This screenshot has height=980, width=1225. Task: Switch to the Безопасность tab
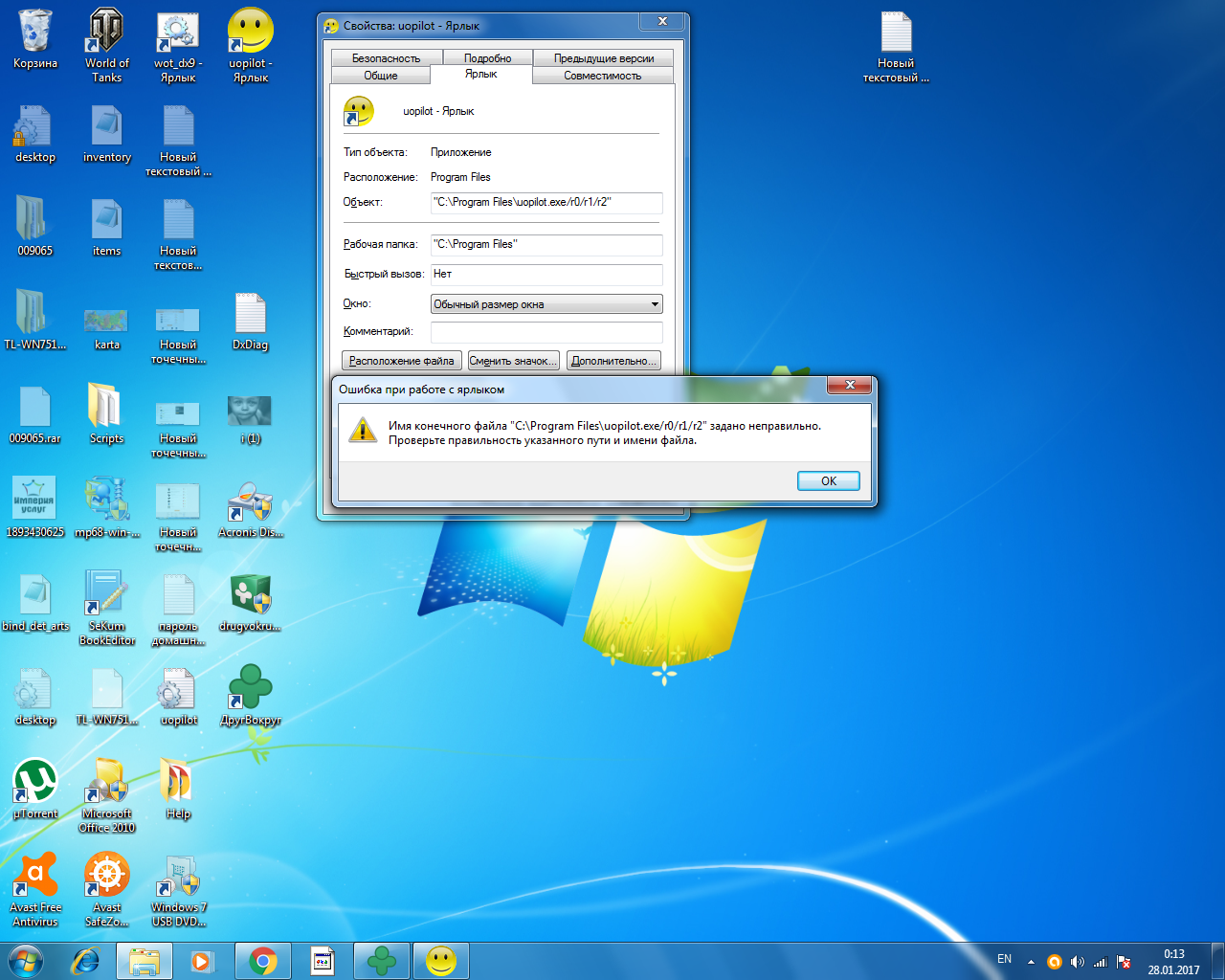(x=386, y=58)
